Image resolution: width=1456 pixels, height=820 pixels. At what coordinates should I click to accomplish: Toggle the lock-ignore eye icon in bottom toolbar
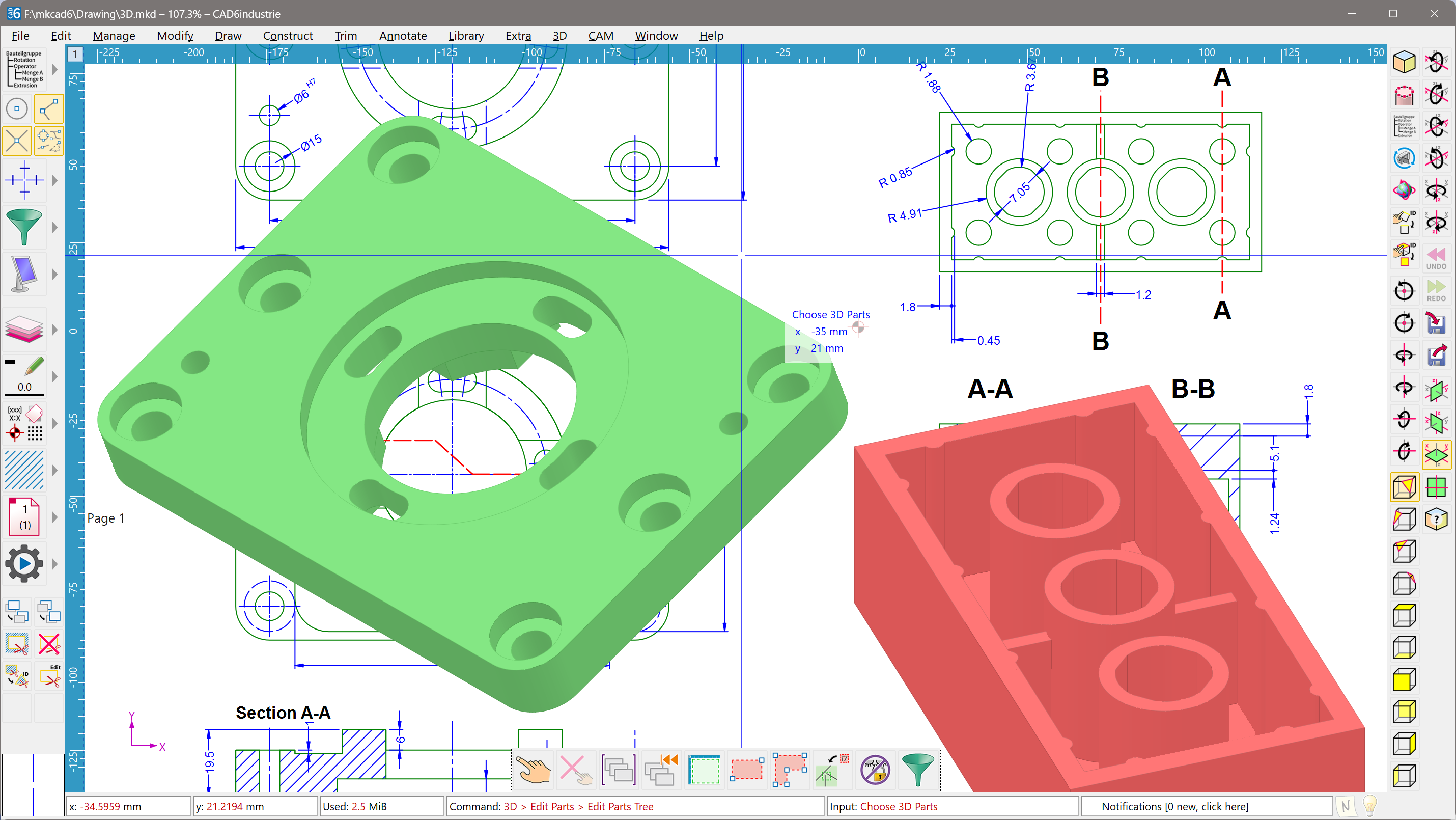click(875, 770)
